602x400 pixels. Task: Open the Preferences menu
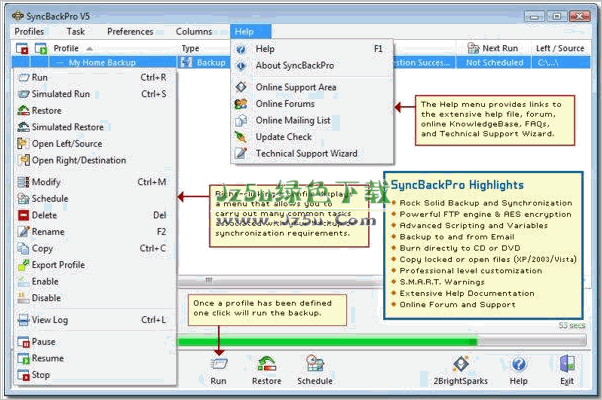(x=130, y=31)
